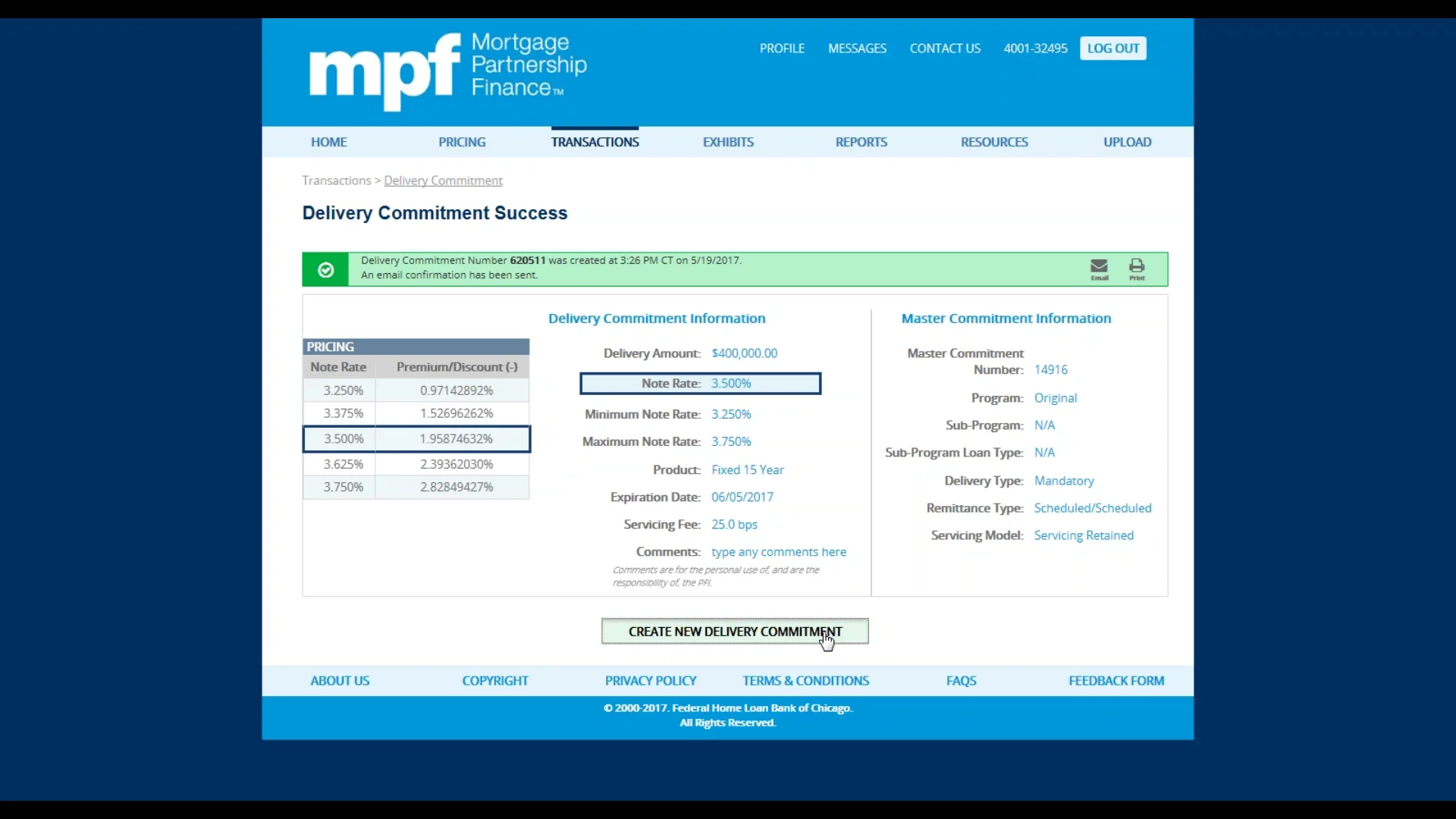This screenshot has width=1456, height=819.
Task: Click the green success checkmark icon
Action: (325, 269)
